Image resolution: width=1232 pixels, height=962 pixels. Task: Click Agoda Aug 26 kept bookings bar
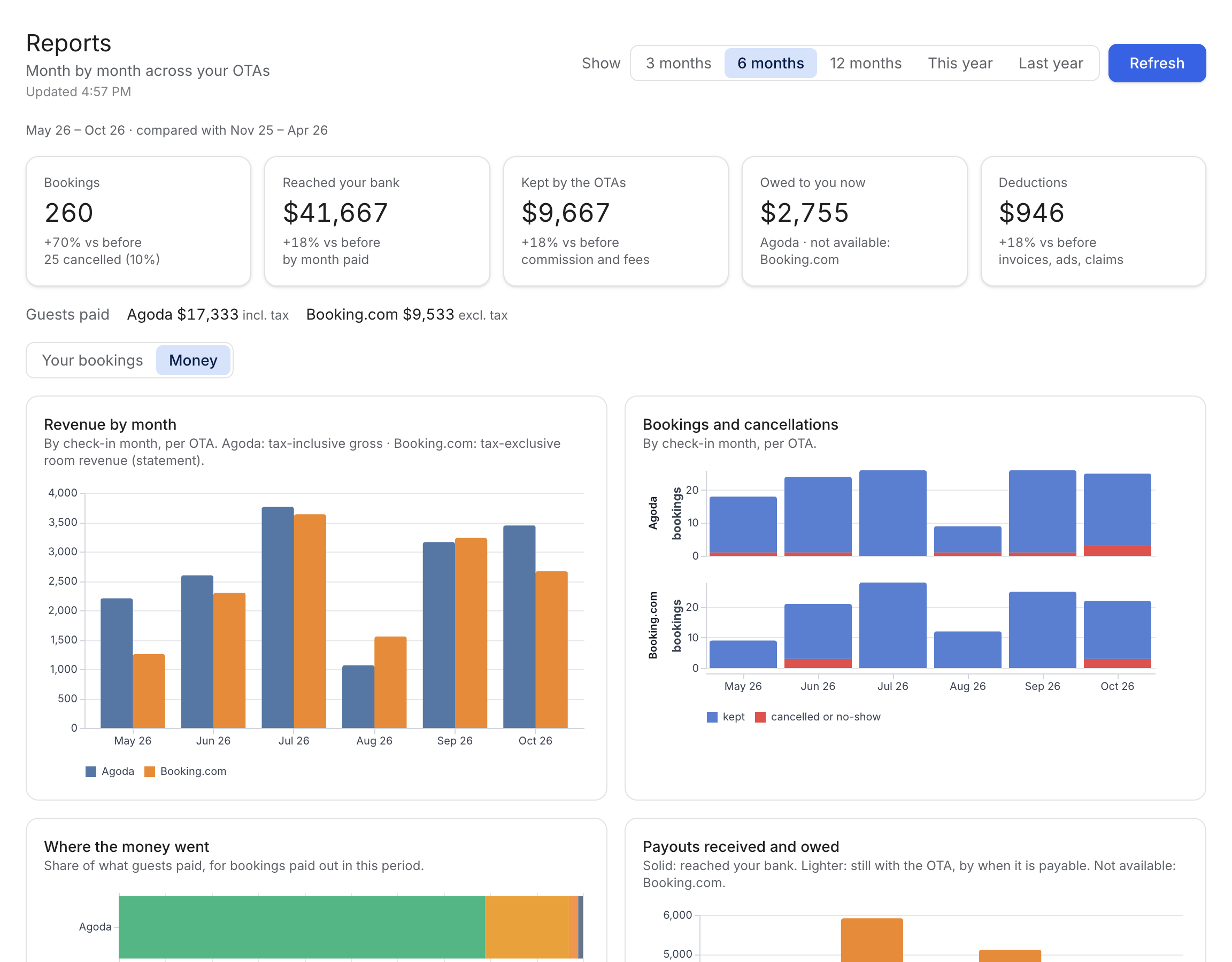[967, 539]
